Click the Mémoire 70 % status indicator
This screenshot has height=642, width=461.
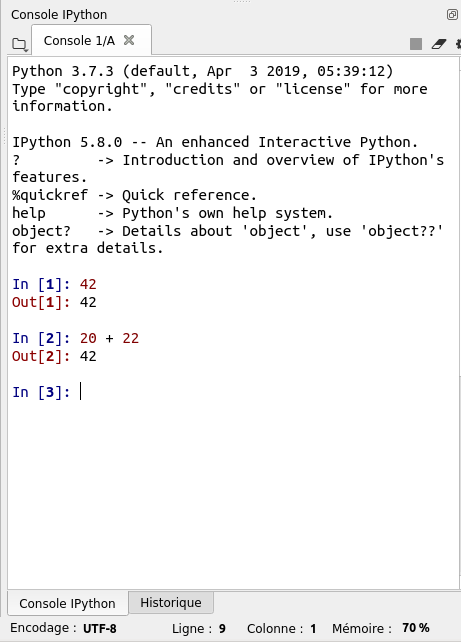click(x=380, y=628)
